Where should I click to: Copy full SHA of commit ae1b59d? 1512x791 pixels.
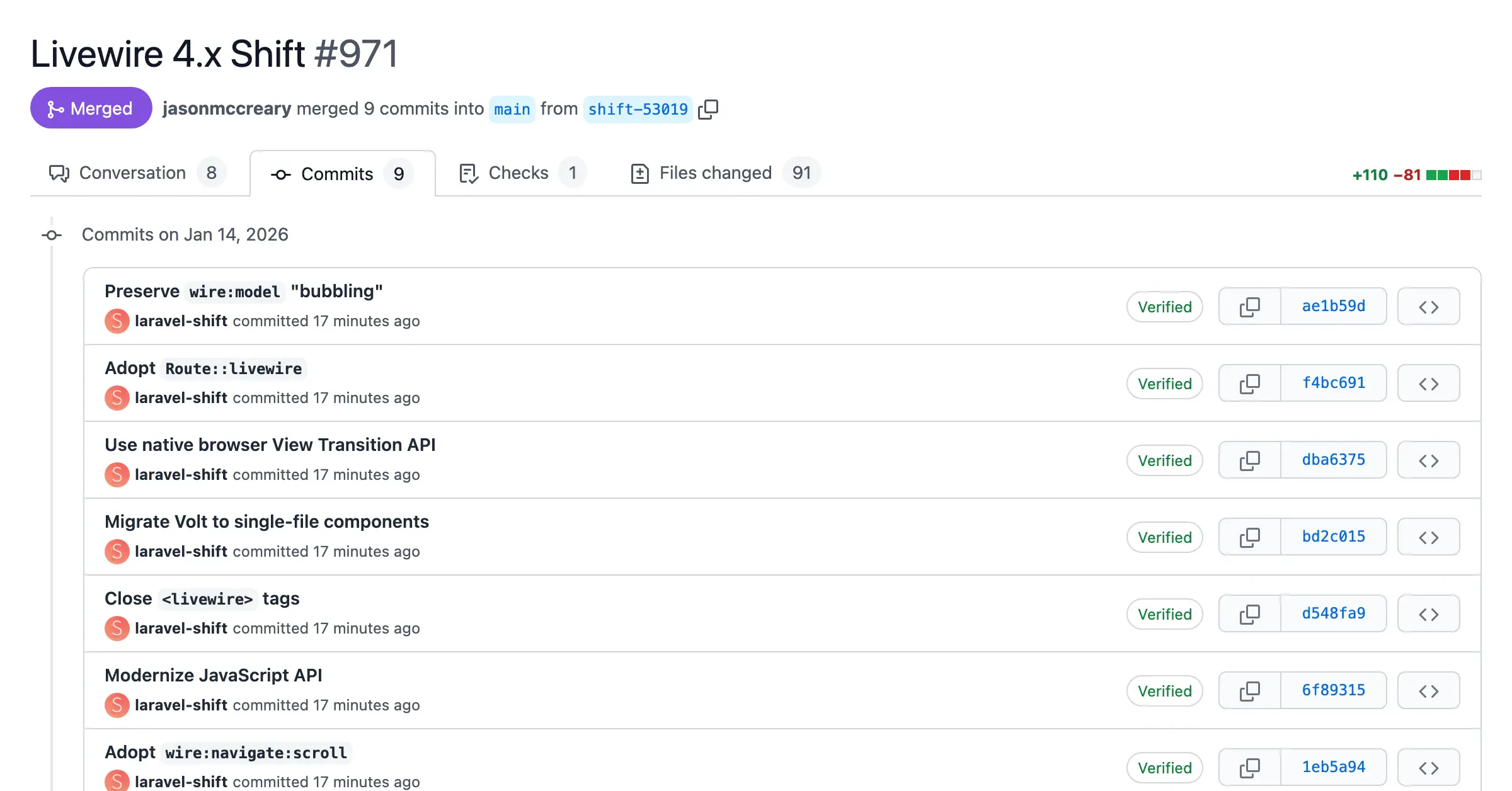(1249, 307)
